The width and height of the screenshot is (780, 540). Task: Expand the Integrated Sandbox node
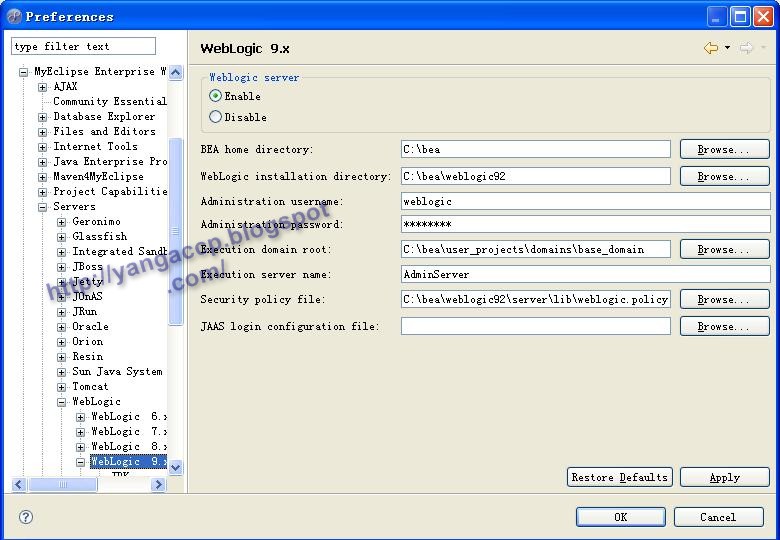coord(61,252)
